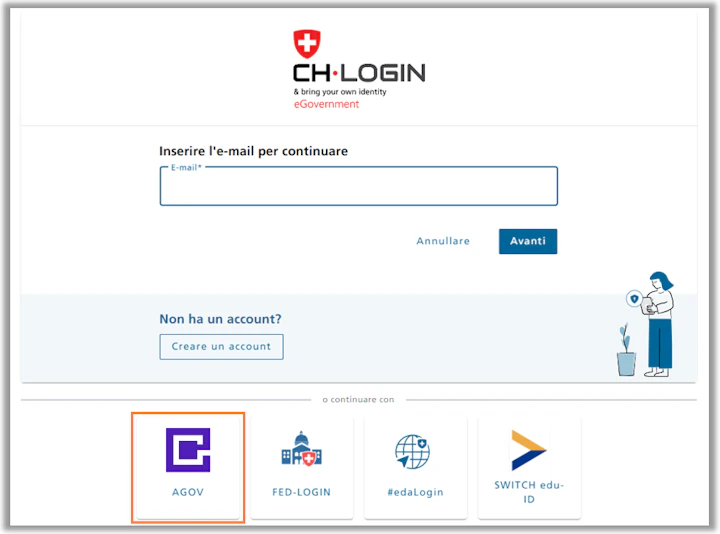
Task: Select the FED-LOGIN building icon
Action: [x=301, y=449]
